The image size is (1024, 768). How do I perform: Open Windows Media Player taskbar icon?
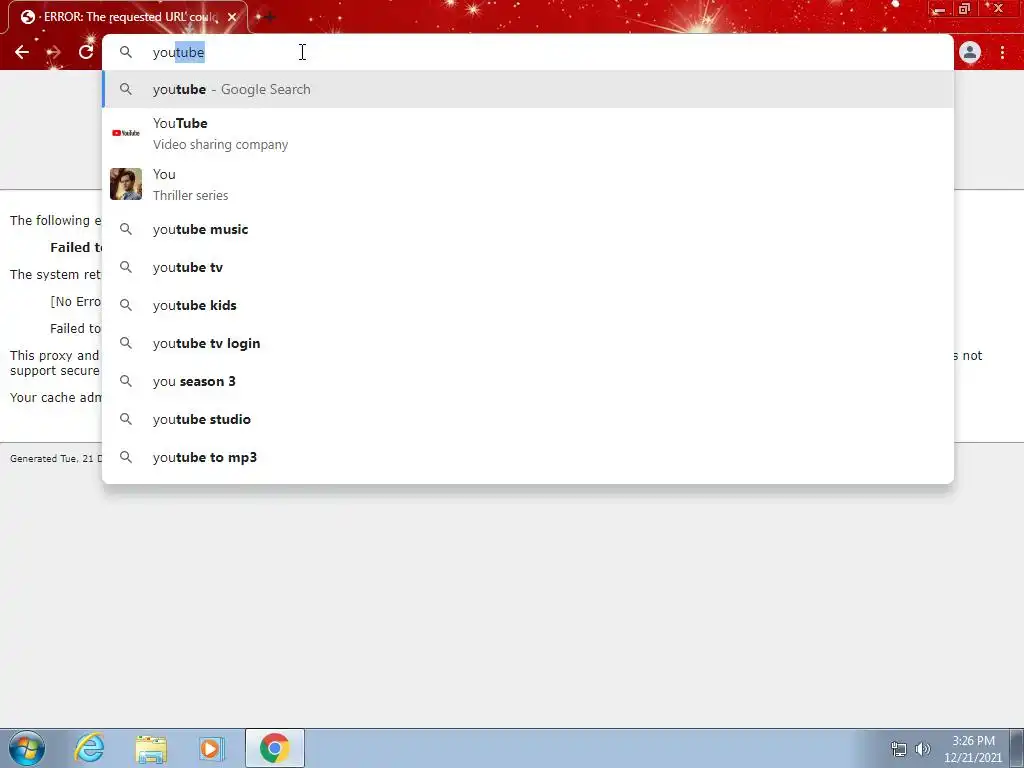click(211, 748)
